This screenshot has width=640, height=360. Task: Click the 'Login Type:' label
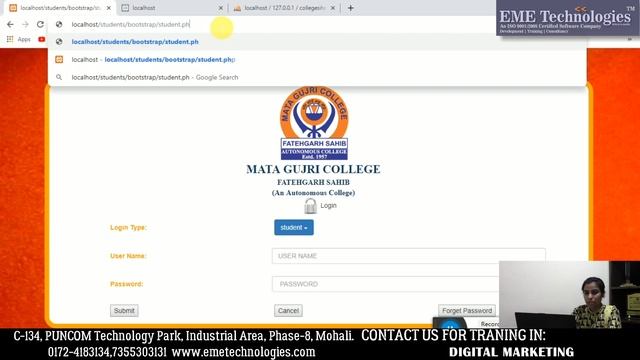[x=129, y=227]
